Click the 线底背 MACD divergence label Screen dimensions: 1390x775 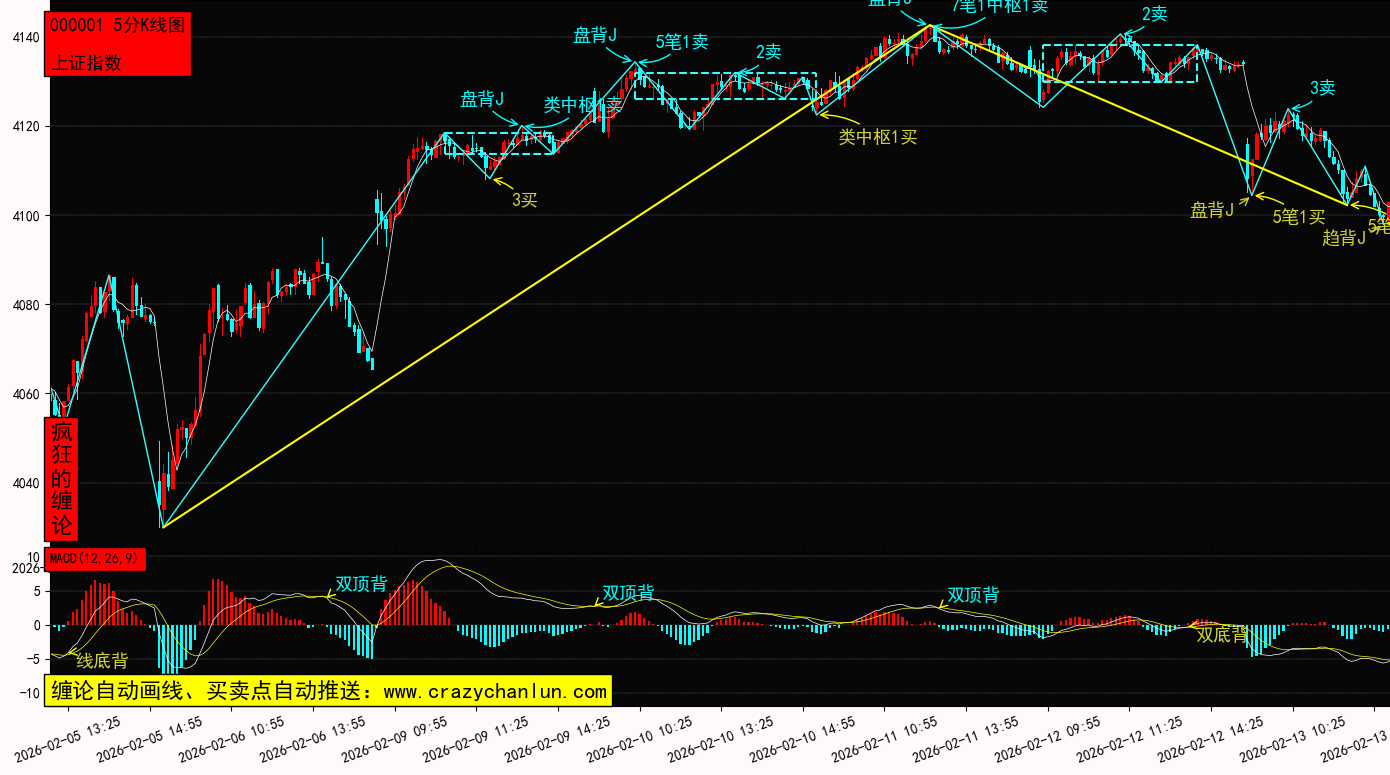[x=102, y=661]
